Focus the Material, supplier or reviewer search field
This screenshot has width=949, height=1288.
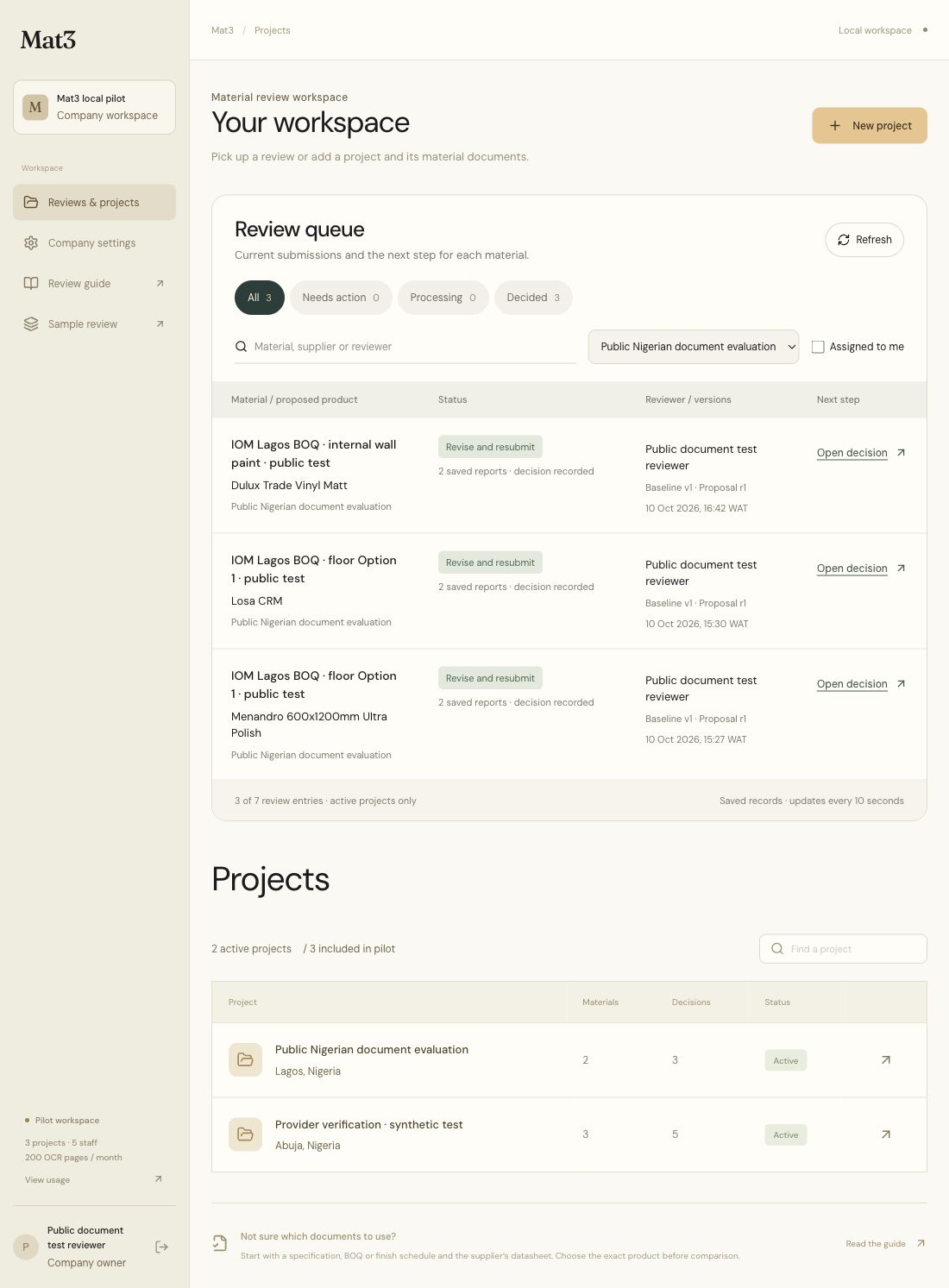click(x=405, y=346)
